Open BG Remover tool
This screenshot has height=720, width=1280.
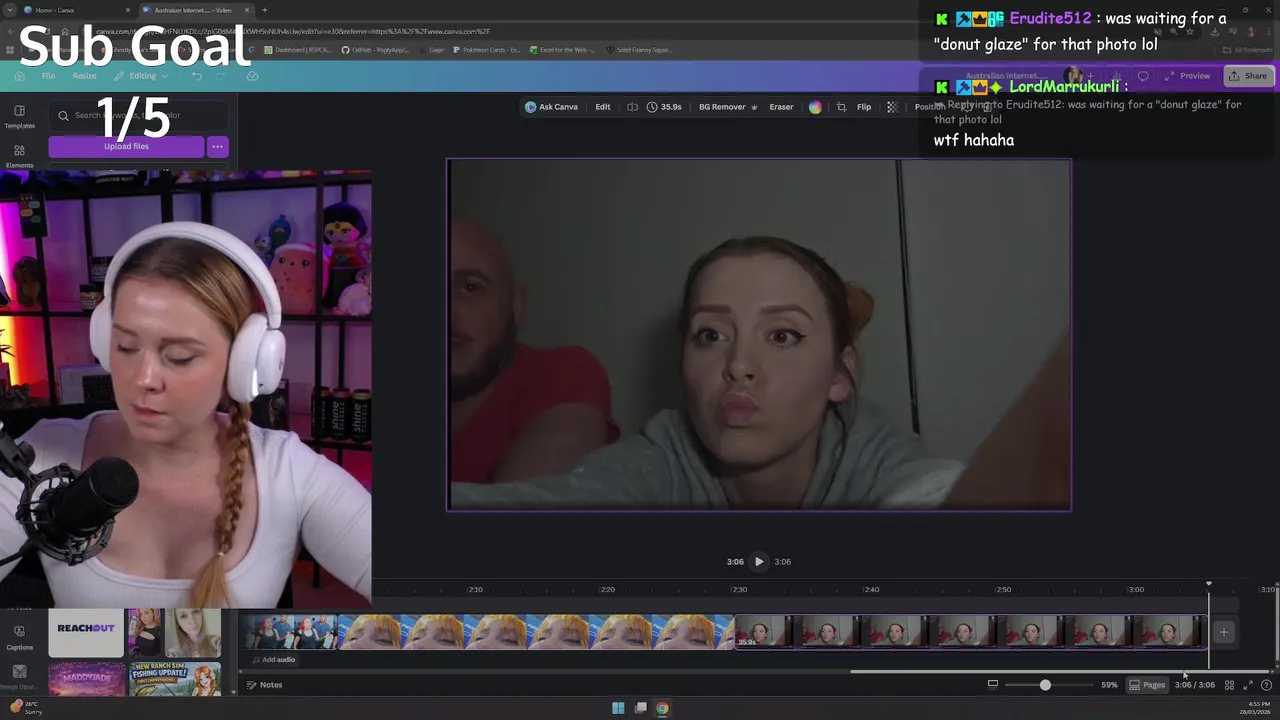coord(727,107)
